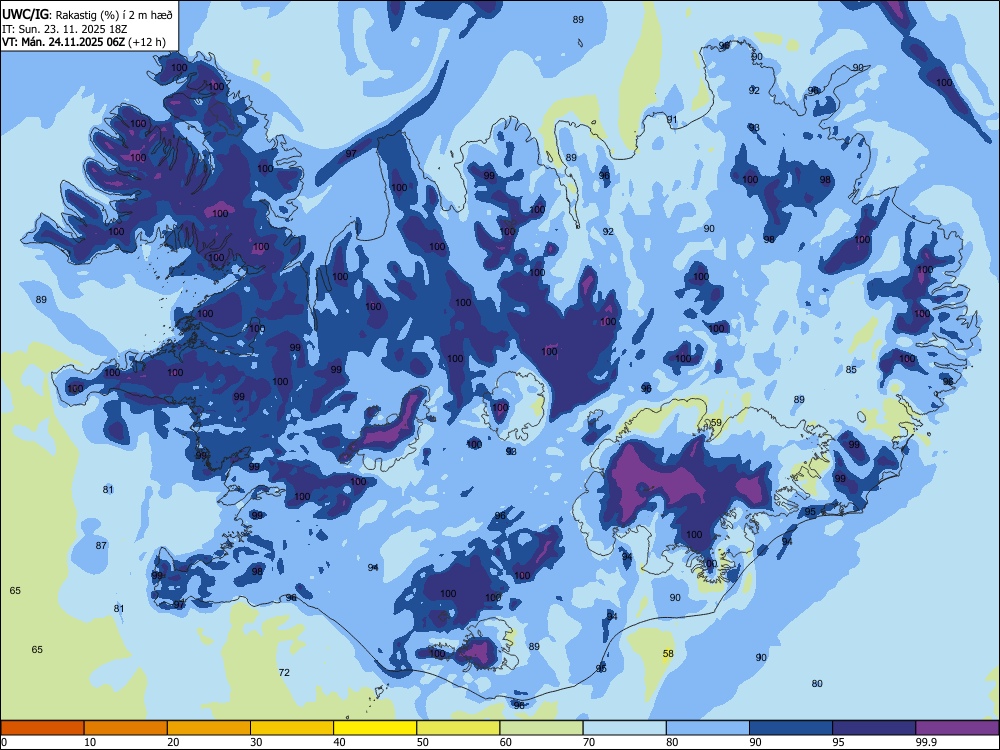Screen dimensions: 1000x750
Task: Click the 40–50 bright yellow legend swatch
Action: (x=375, y=728)
